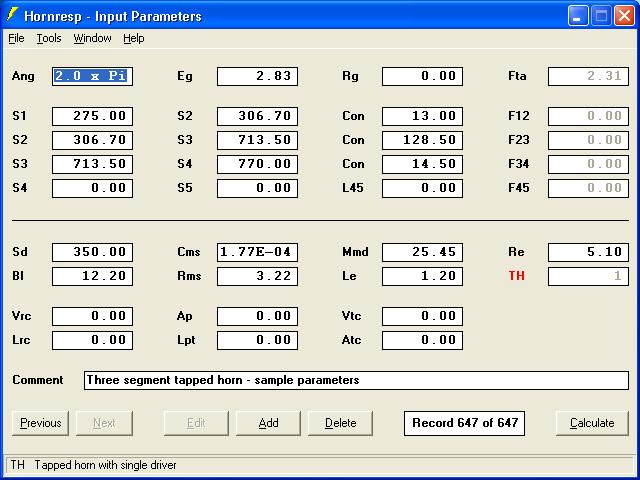Click the Ang label
640x480 pixels.
click(23, 76)
